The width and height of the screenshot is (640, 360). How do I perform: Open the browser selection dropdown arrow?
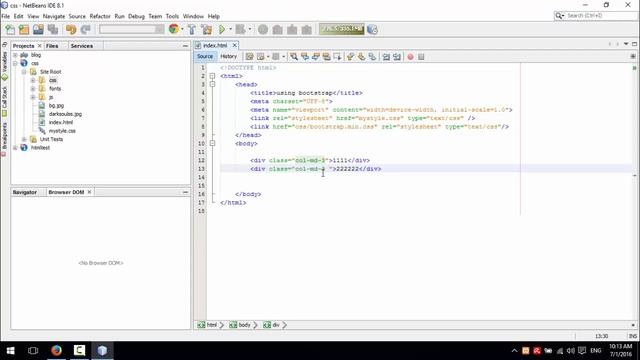(x=182, y=29)
